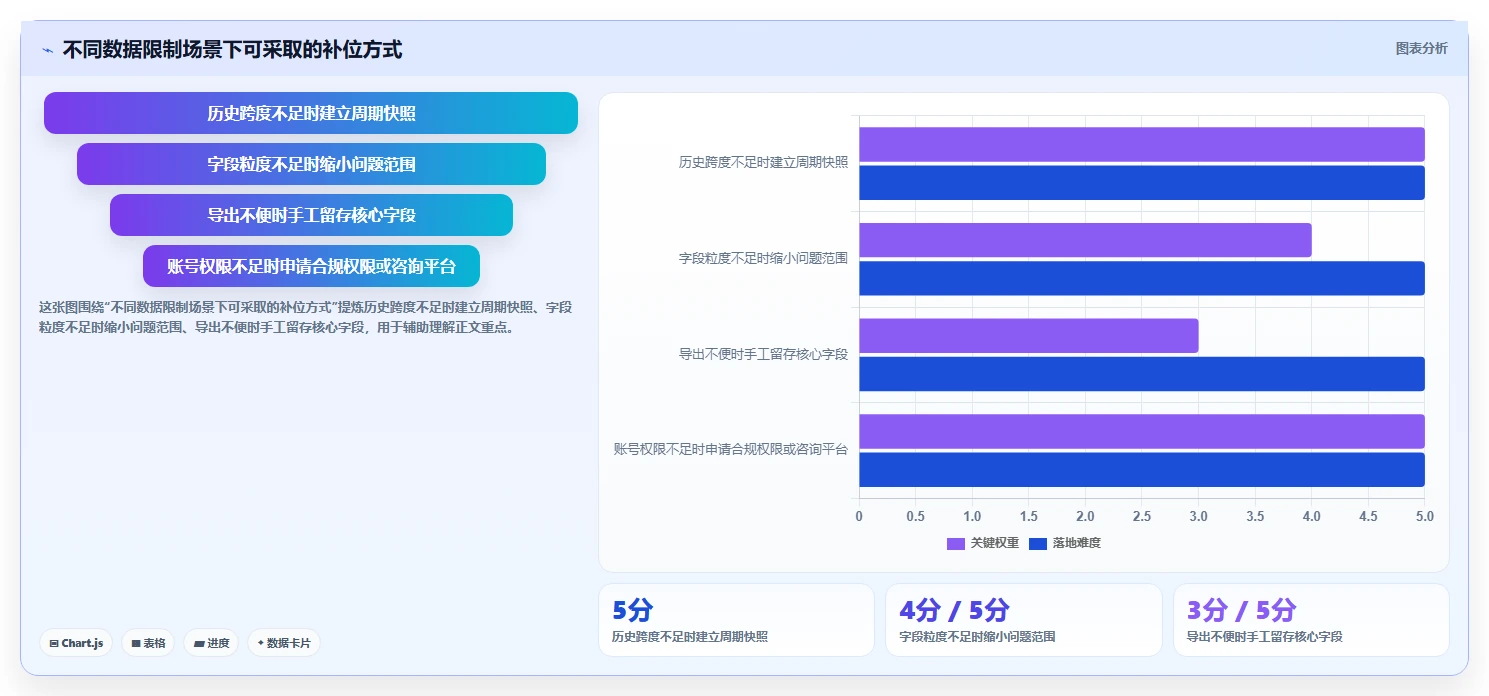Click purple 关键权重 bar for 导出不便时手工留存核心字段

[1028, 335]
